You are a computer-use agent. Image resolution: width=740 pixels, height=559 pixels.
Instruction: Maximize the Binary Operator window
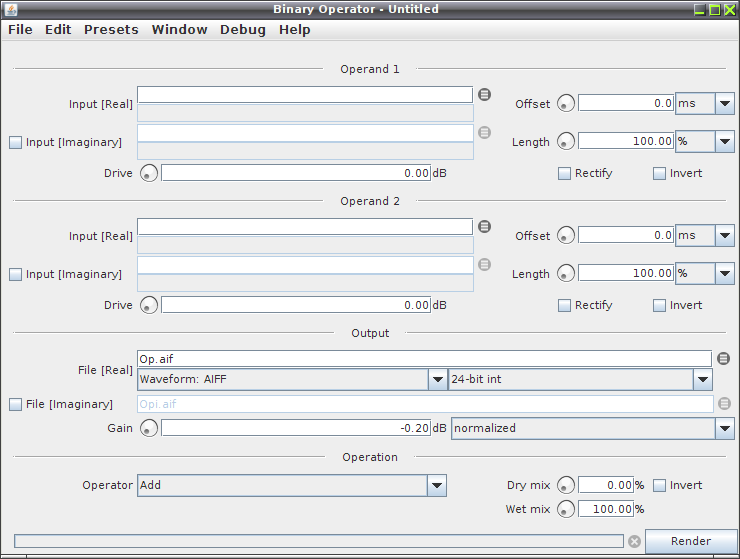[x=715, y=9]
